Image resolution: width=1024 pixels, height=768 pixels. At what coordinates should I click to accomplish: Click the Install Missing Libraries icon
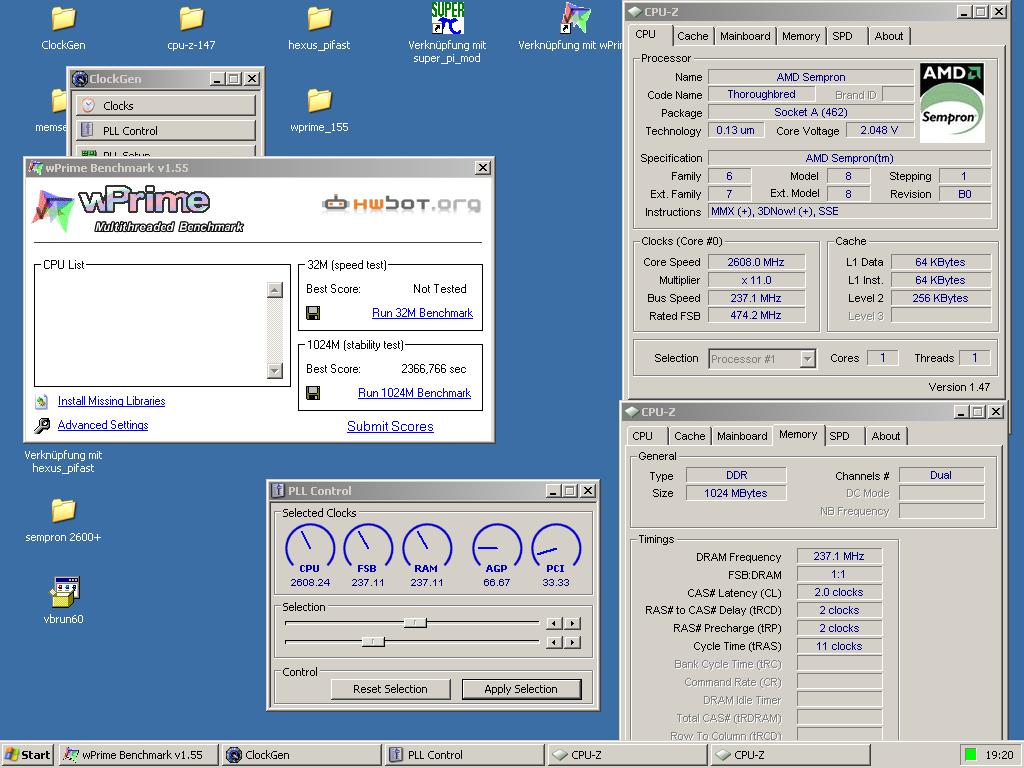pyautogui.click(x=42, y=402)
